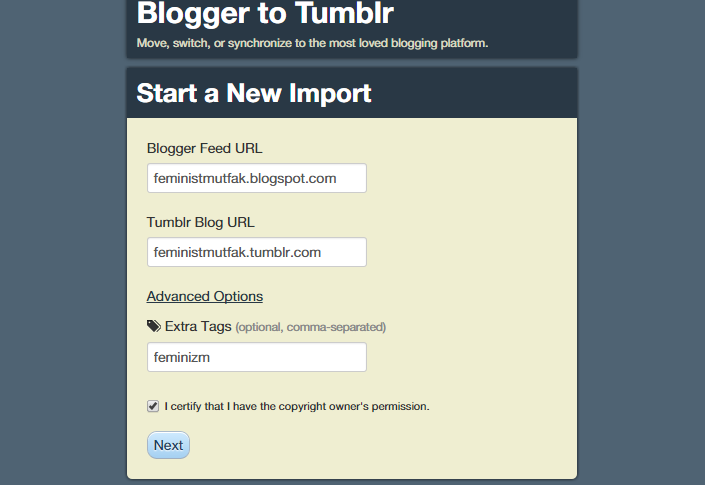Viewport: 705px width, 485px height.
Task: Click the "Move, switch, or synchronize" tagline
Action: (312, 43)
